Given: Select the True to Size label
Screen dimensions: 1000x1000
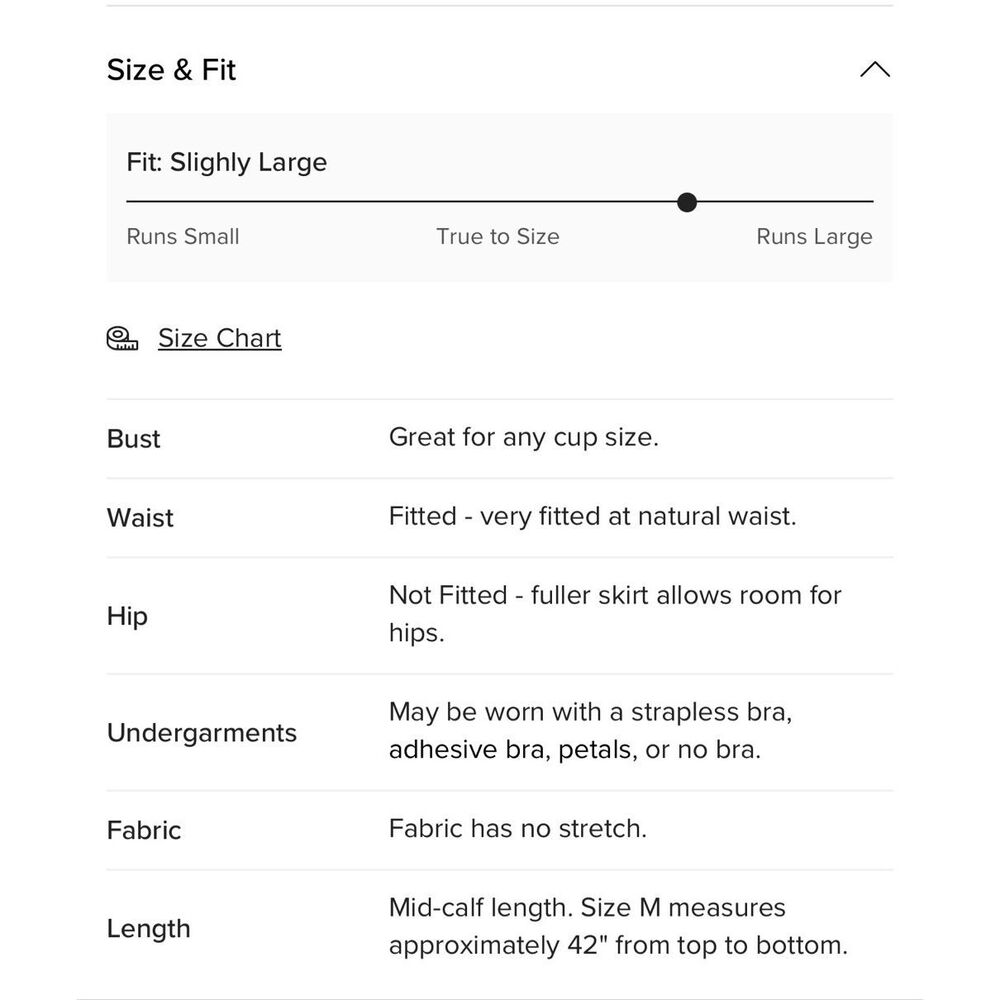Looking at the screenshot, I should pos(497,237).
